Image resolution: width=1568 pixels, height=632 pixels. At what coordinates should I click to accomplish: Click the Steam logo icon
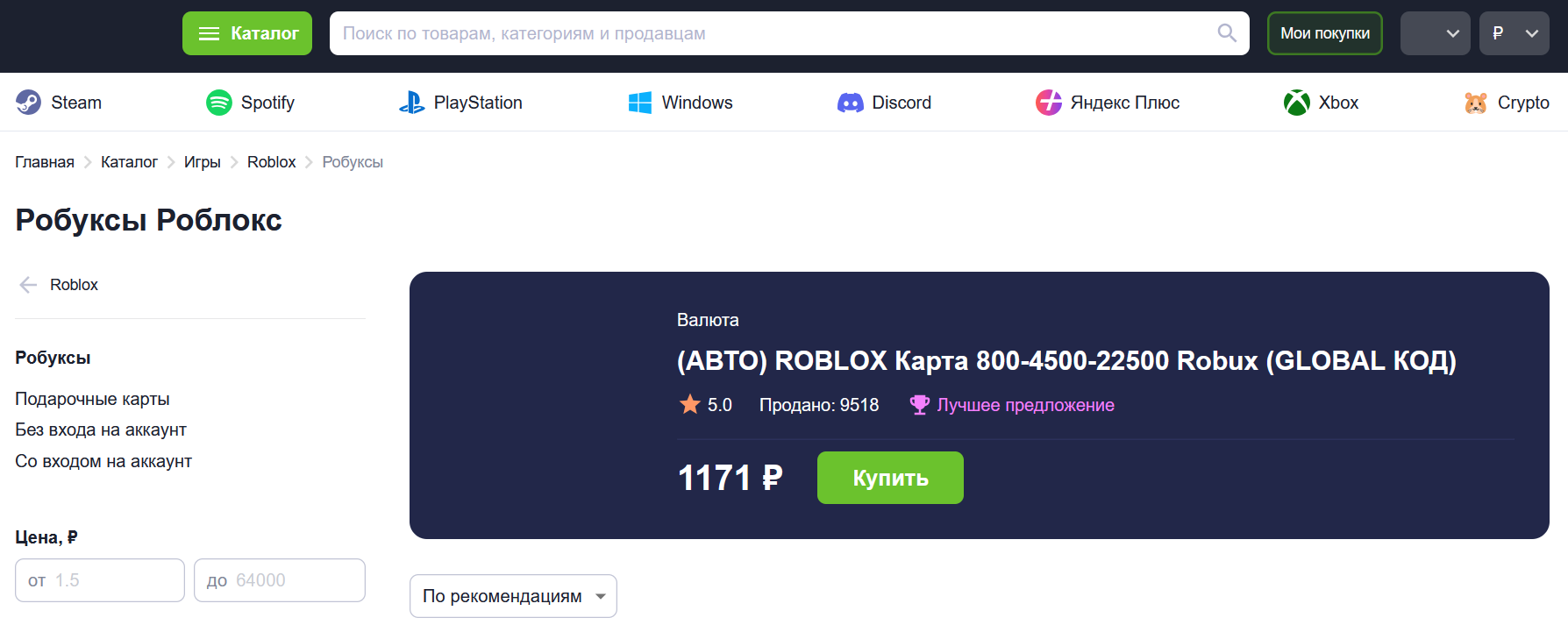pyautogui.click(x=28, y=103)
